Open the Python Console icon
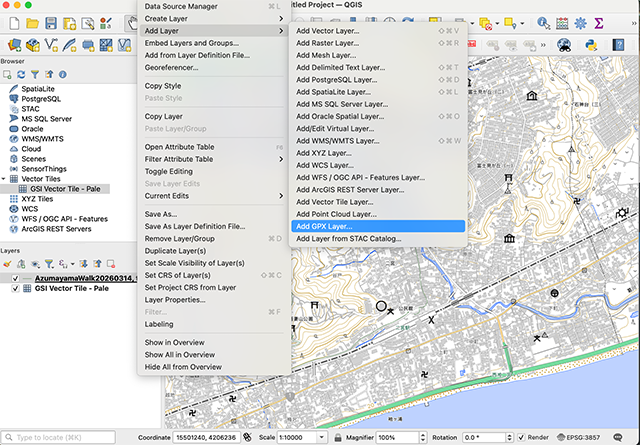The image size is (640, 445). click(591, 45)
